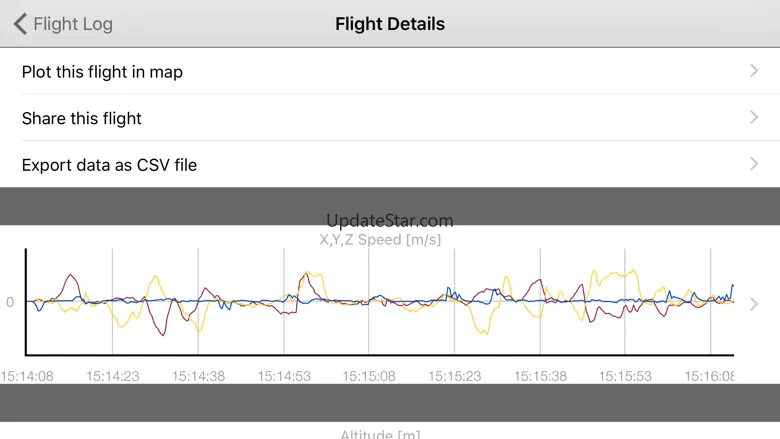Click chevron on Share this flight row
The image size is (780, 439).
754,118
